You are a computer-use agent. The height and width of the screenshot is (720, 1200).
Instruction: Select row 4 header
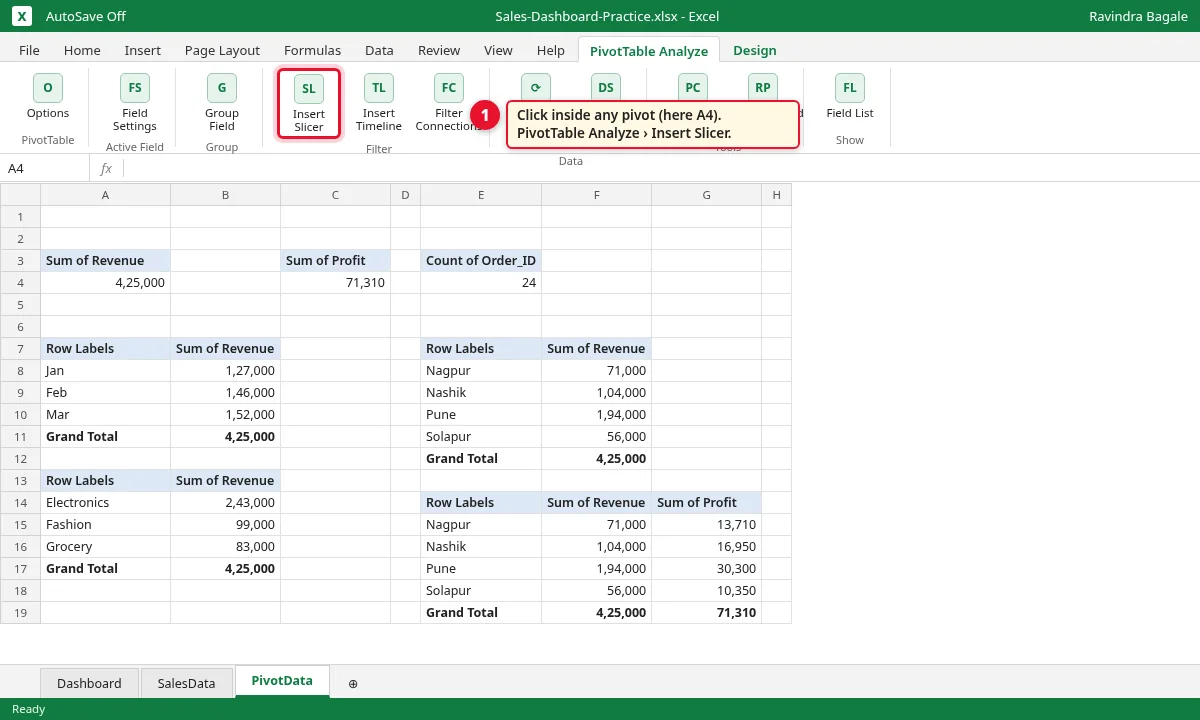(20, 283)
